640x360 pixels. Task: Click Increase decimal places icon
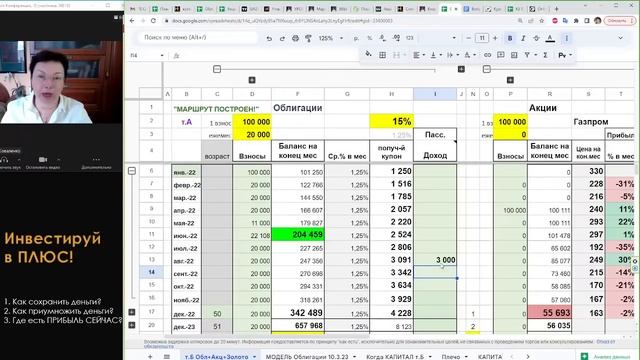(396, 38)
